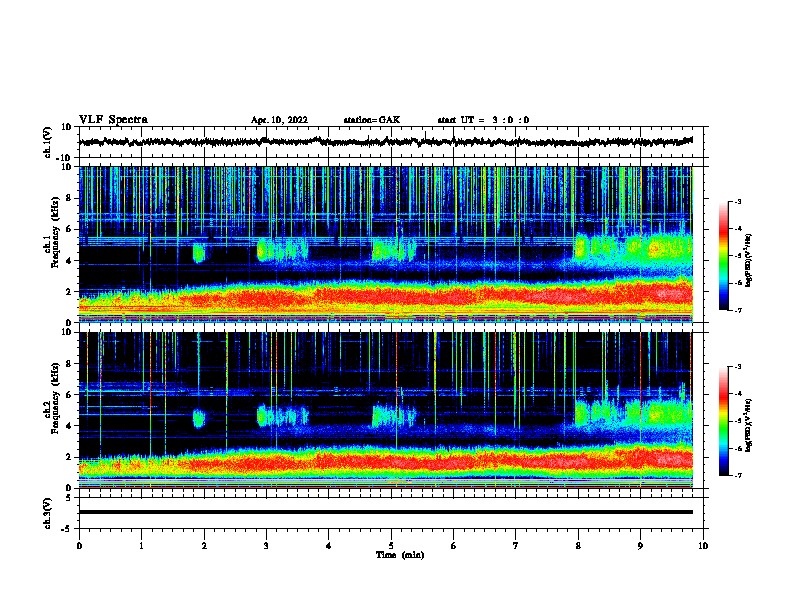Click the ch.1 emission burst near minute 2
Image resolution: width=792 pixels, height=612 pixels.
[x=199, y=252]
